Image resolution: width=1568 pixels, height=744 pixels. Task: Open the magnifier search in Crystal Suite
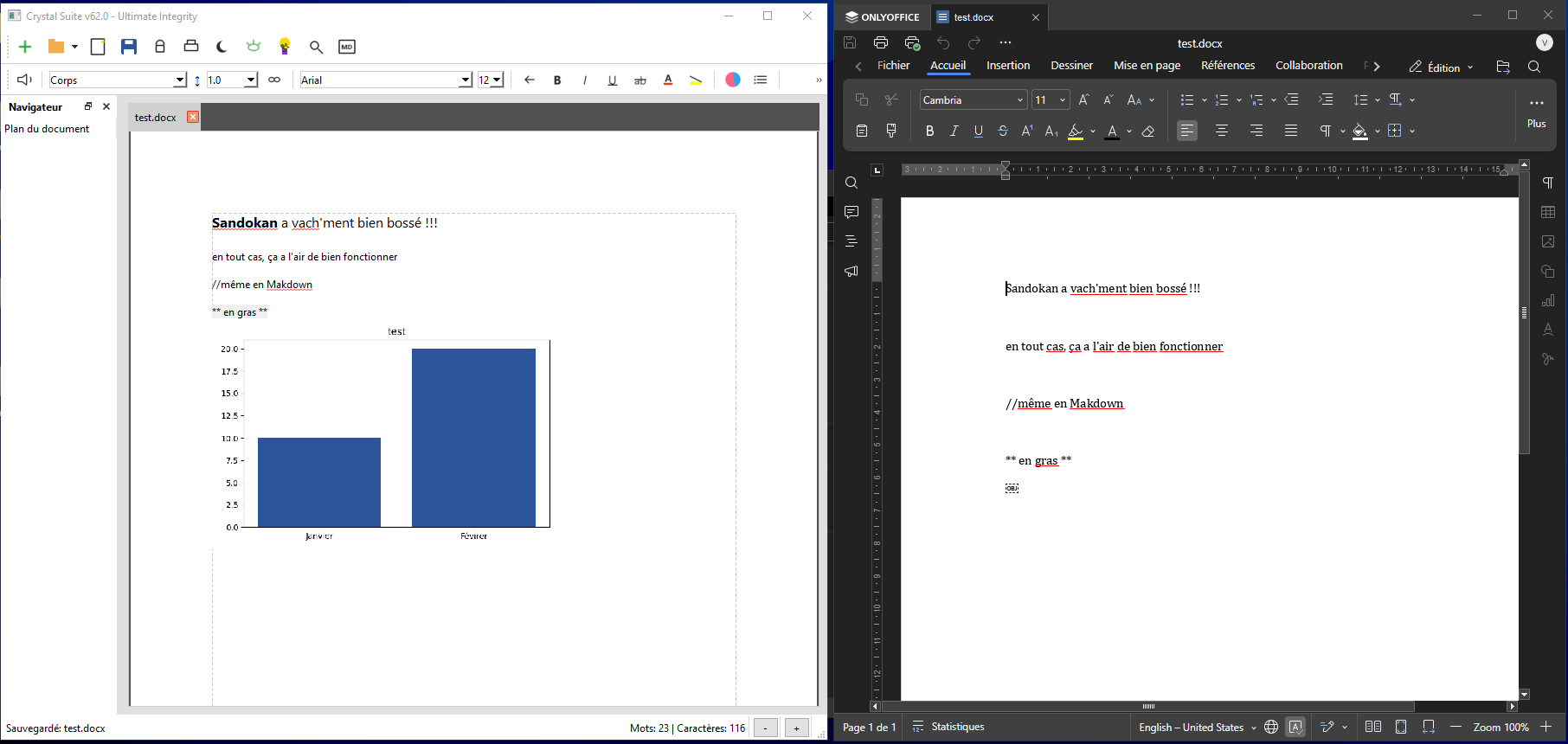316,47
